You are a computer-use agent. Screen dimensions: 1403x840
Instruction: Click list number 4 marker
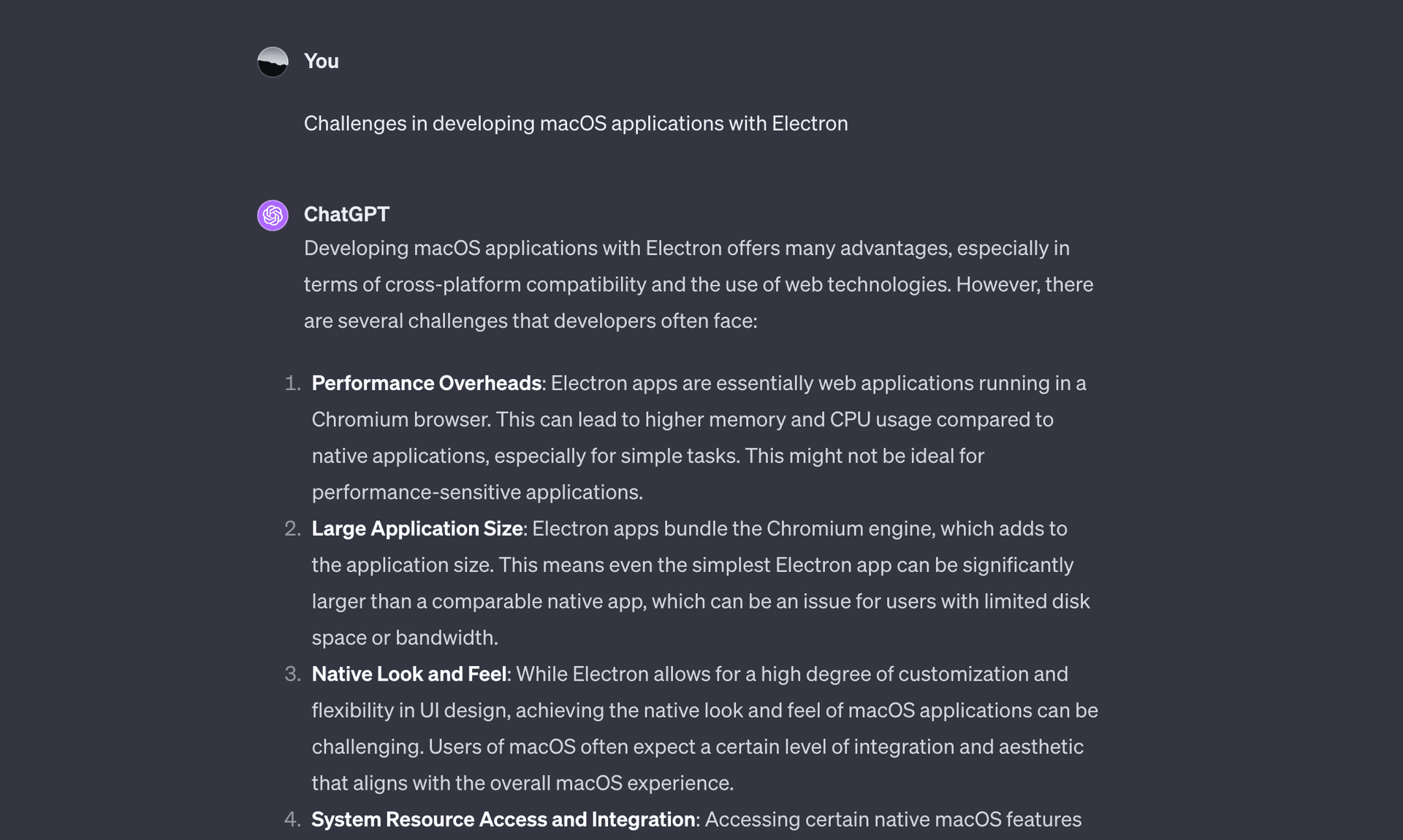click(292, 820)
